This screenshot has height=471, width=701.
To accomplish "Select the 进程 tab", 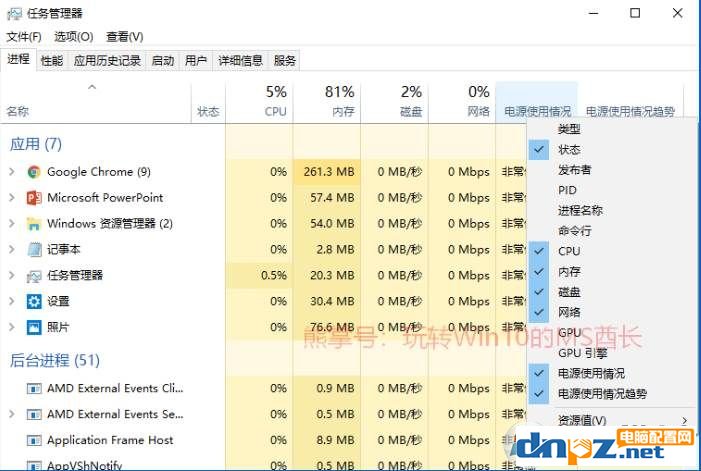I will [x=18, y=59].
